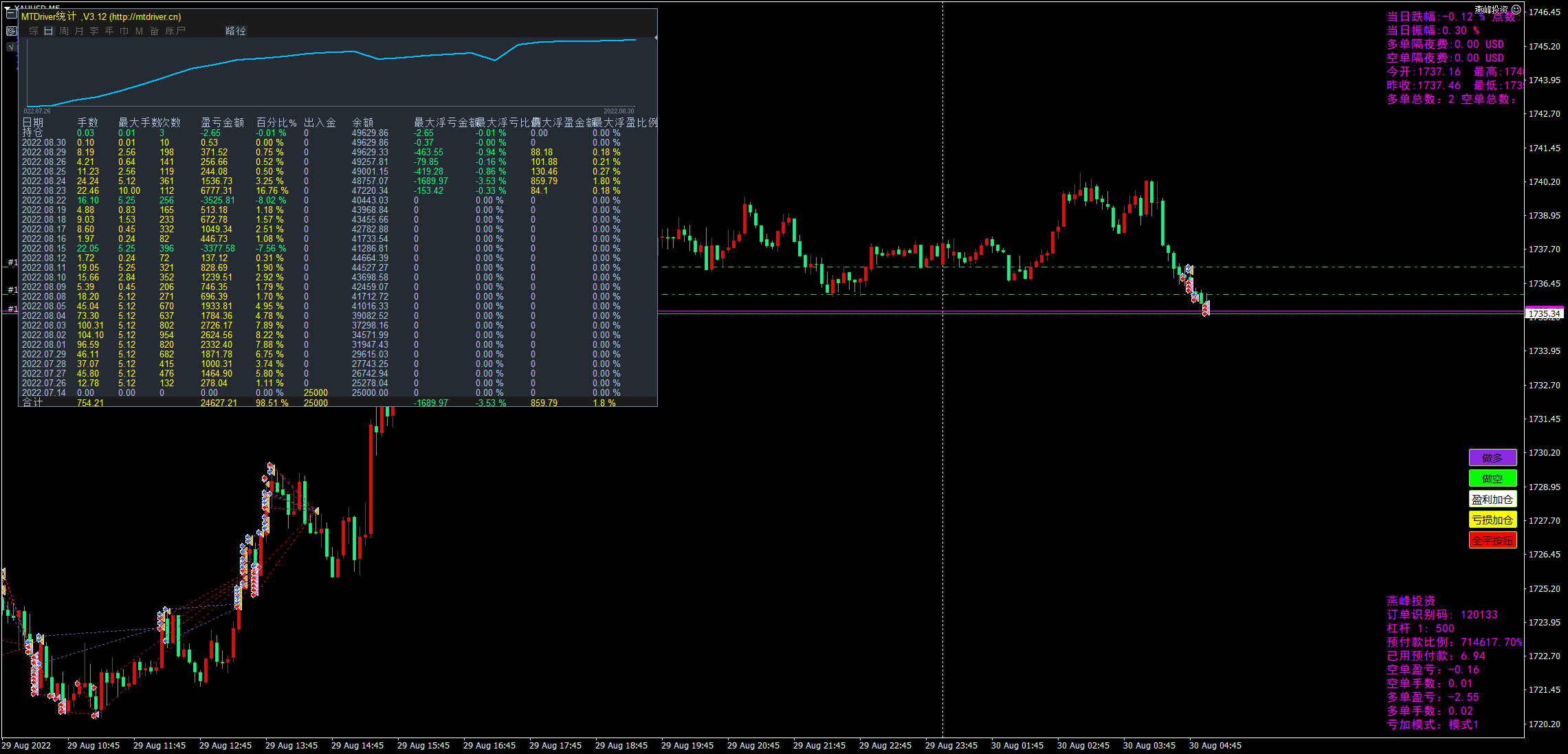Open the 周 (weekly) statistics tab
Image resolution: width=1568 pixels, height=754 pixels.
point(64,31)
